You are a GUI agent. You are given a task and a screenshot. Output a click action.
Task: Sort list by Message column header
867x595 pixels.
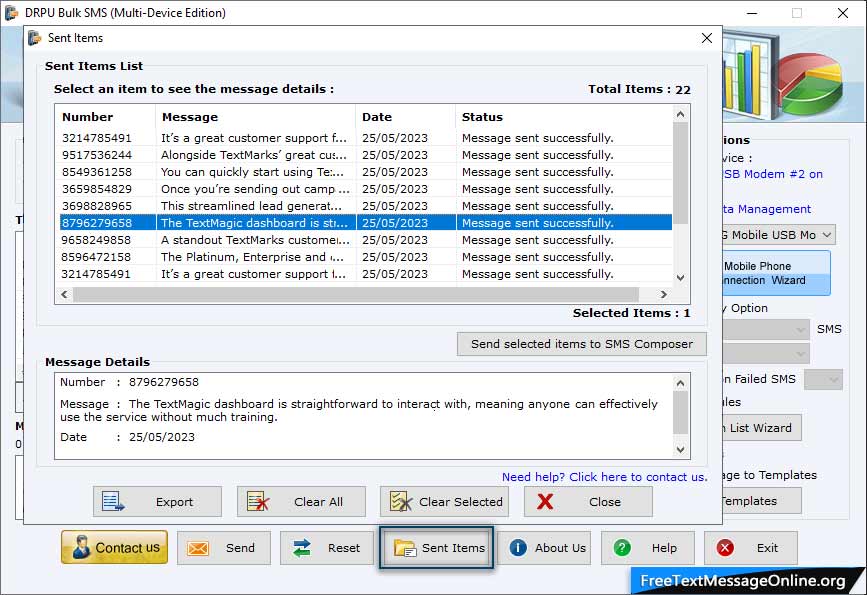(256, 117)
